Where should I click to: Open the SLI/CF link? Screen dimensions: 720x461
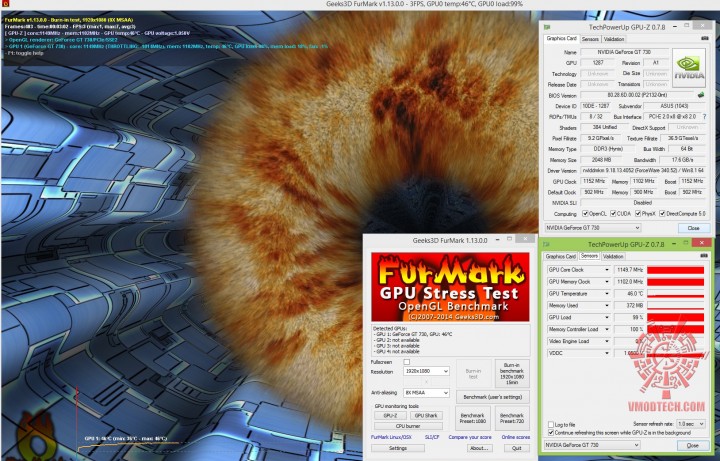coord(432,437)
